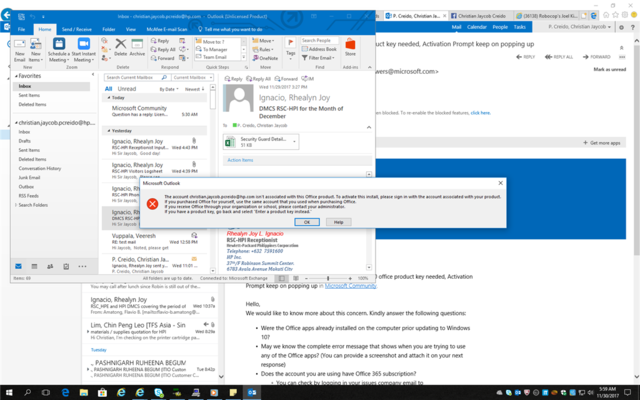Open the Vuppala, Veeresh email
Image resolution: width=640 pixels, height=400 pixels.
pyautogui.click(x=155, y=241)
